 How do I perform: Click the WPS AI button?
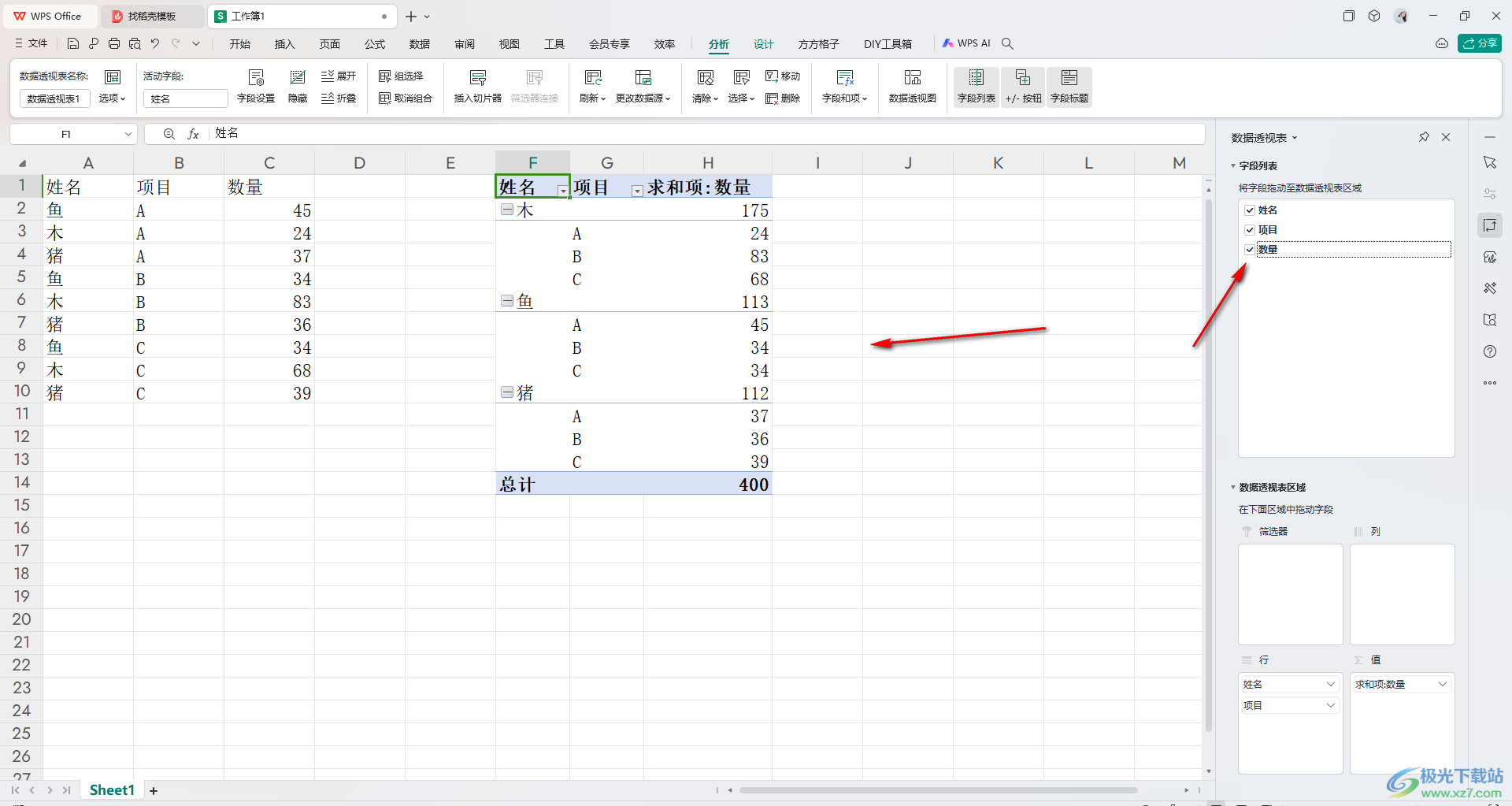click(966, 44)
